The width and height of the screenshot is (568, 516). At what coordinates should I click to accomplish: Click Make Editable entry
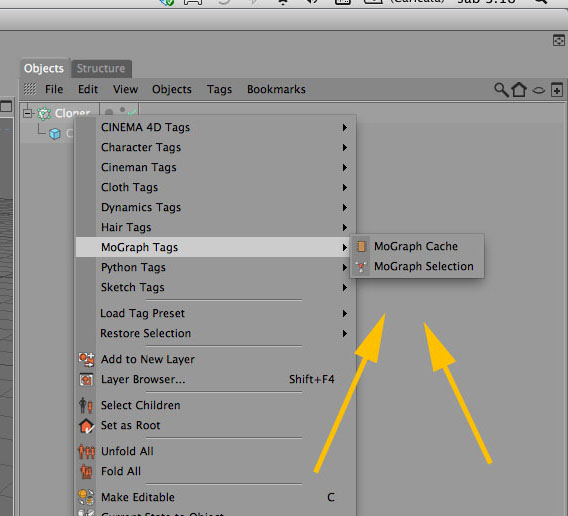pos(138,498)
